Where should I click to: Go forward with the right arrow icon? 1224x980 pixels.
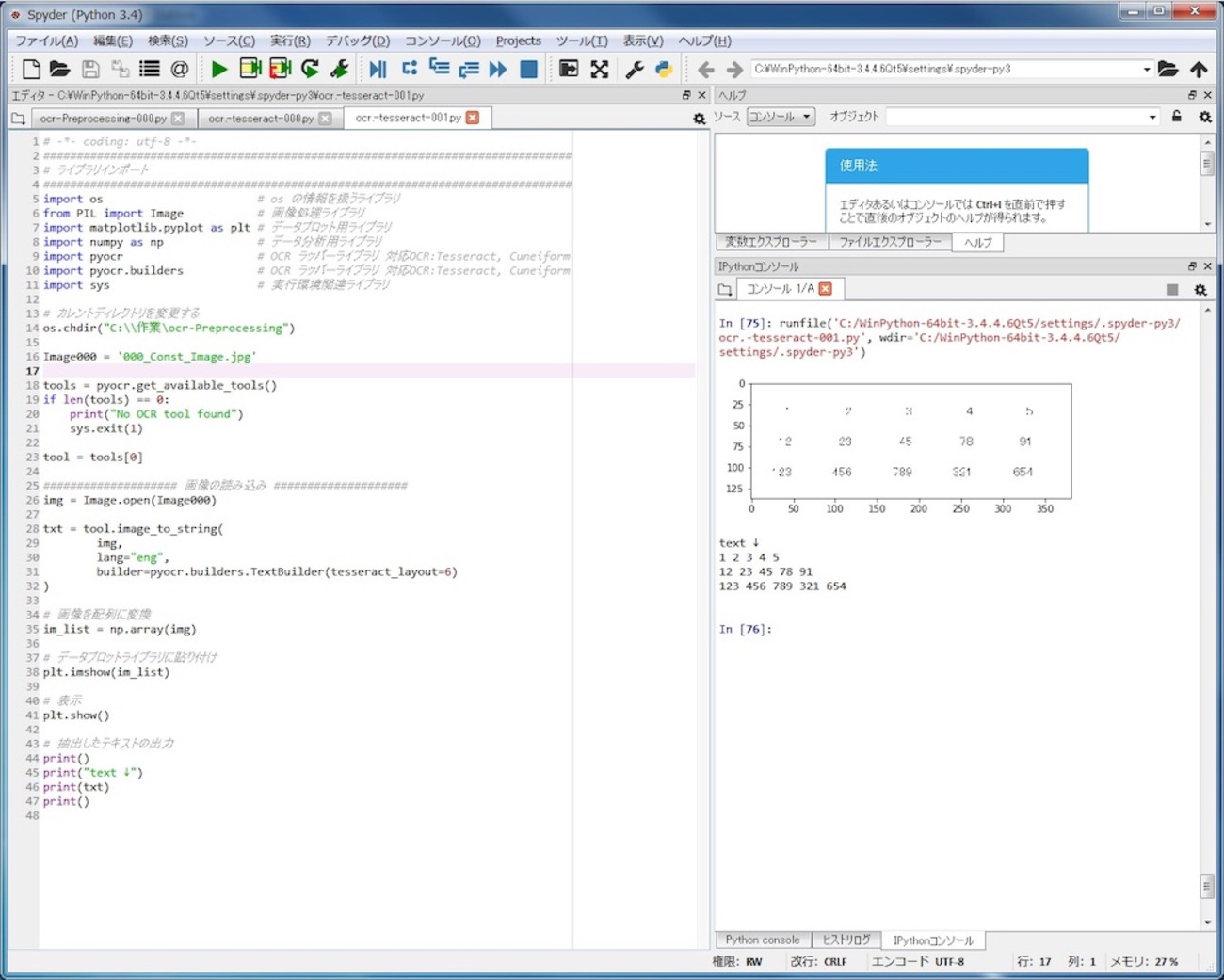tap(734, 69)
